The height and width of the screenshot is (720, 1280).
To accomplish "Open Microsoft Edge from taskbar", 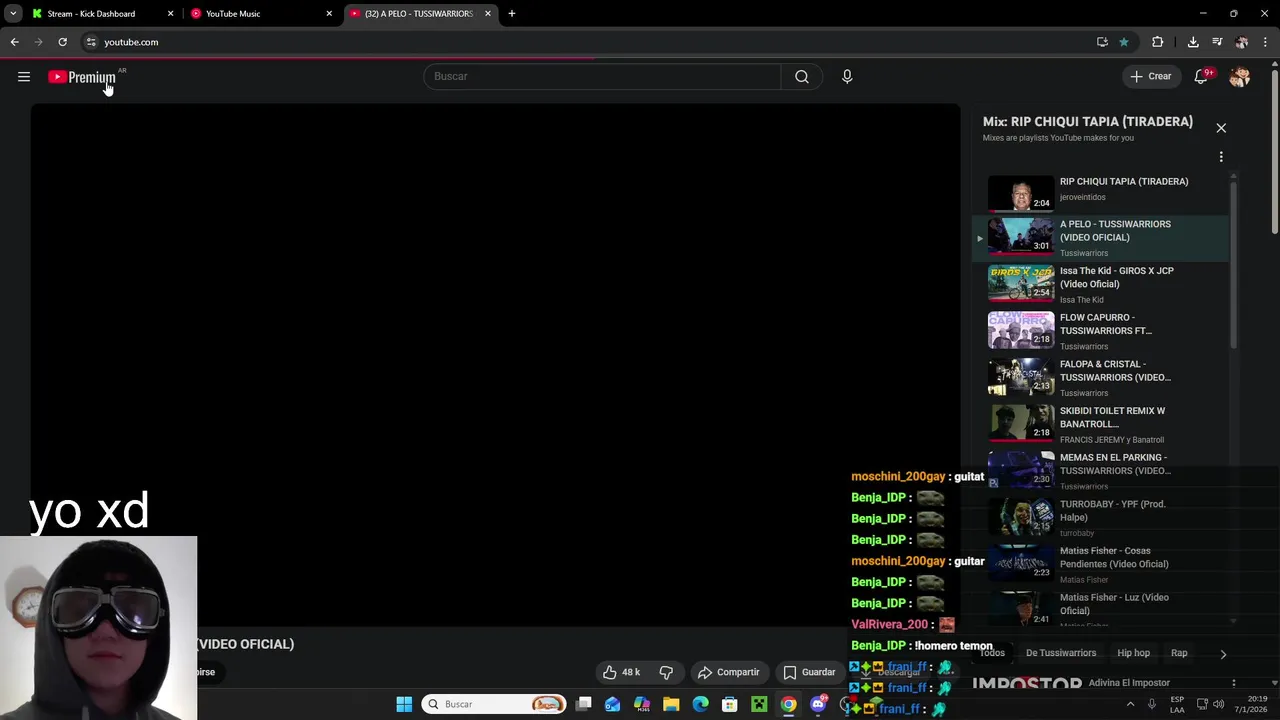I will 701,704.
